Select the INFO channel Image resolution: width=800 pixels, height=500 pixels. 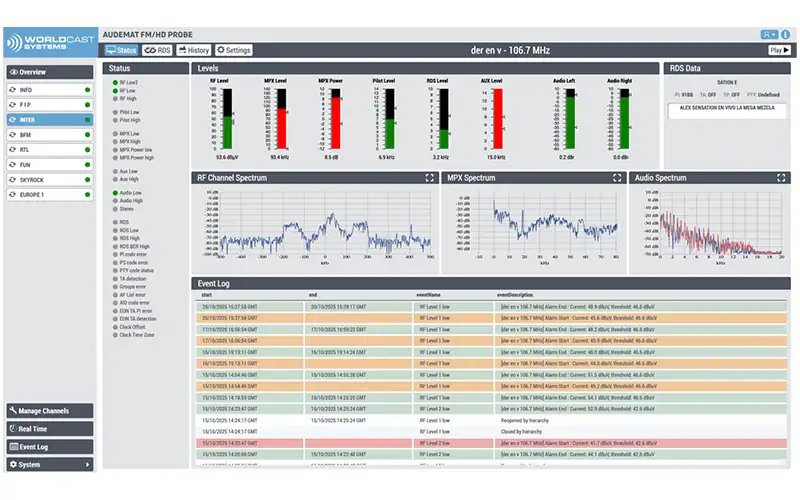[50, 90]
